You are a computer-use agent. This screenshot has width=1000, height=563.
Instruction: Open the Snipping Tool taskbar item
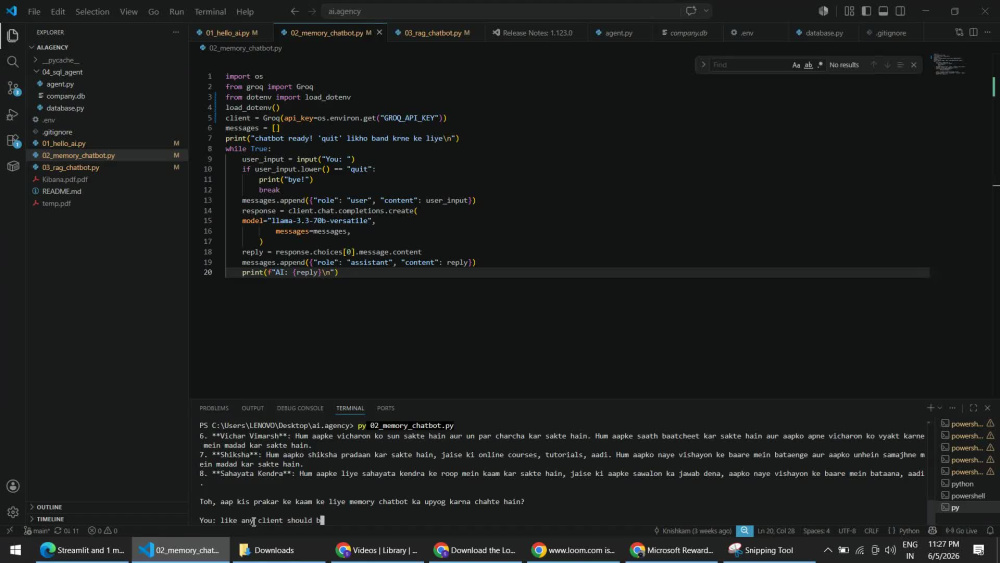tap(761, 550)
